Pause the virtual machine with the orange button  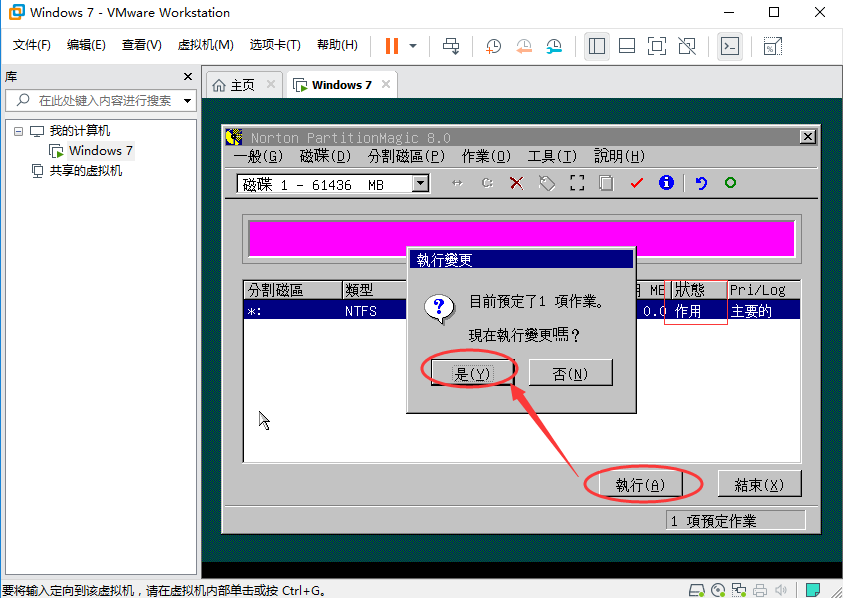392,46
